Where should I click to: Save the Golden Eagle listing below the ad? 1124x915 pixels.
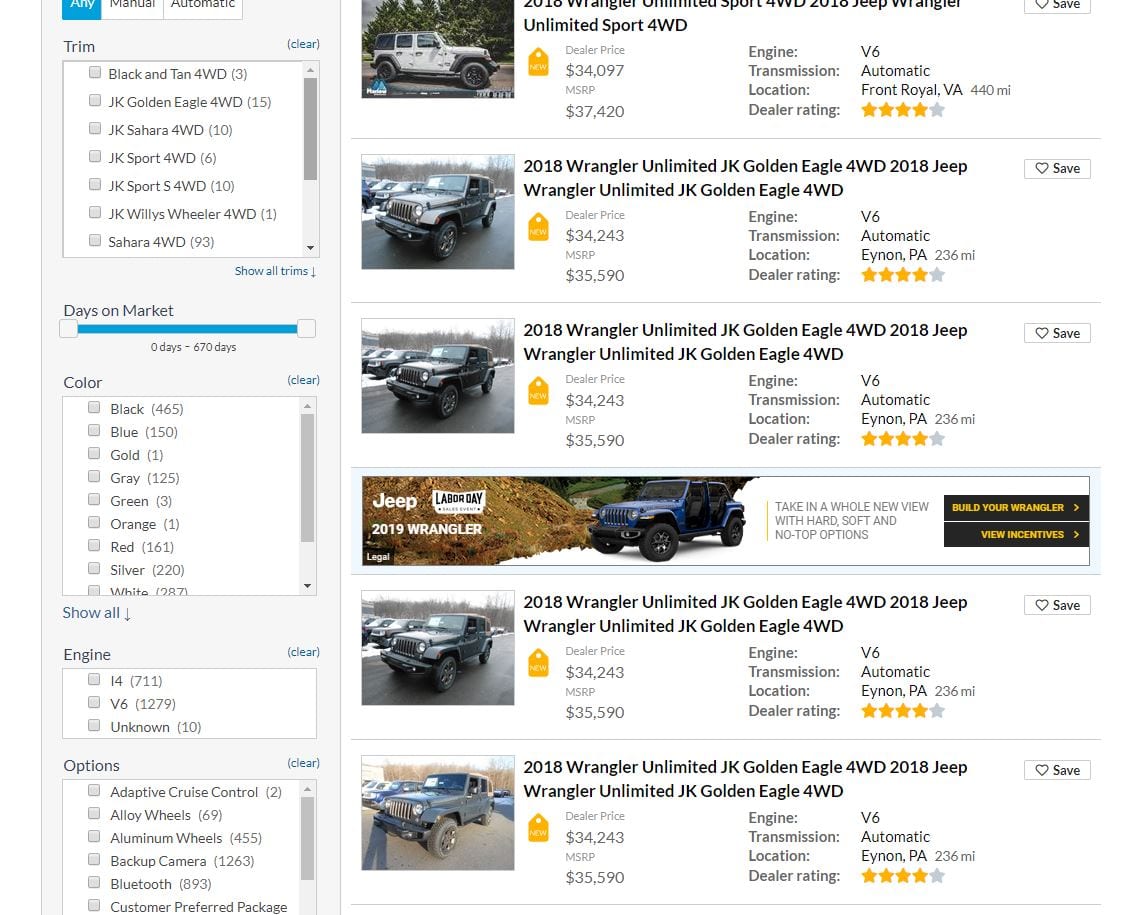click(1057, 605)
